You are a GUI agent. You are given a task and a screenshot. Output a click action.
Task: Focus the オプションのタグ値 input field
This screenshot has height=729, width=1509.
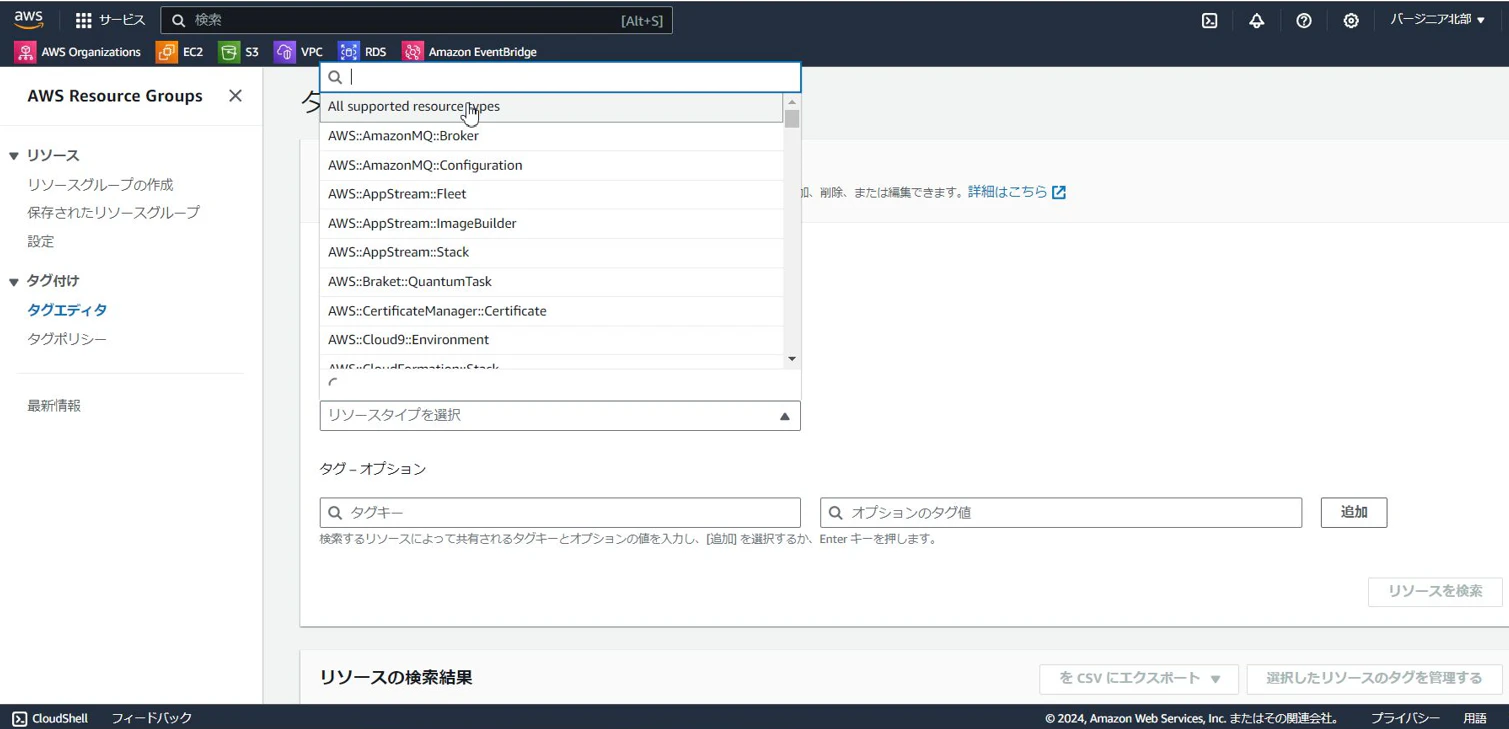point(1061,513)
